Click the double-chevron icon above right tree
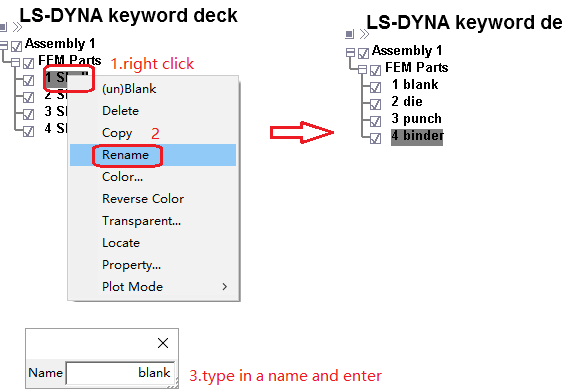This screenshot has width=576, height=392. point(364,34)
